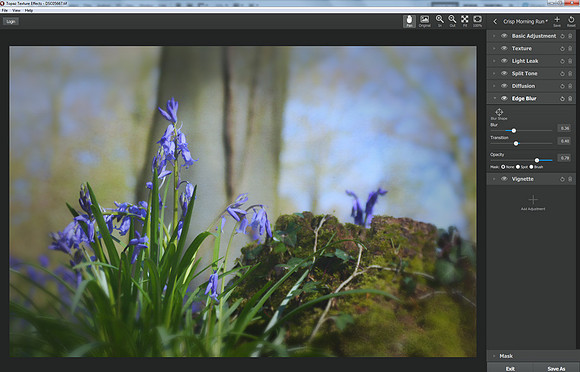The height and width of the screenshot is (372, 580).
Task: Reset the Diffusion adjustment
Action: pos(562,86)
